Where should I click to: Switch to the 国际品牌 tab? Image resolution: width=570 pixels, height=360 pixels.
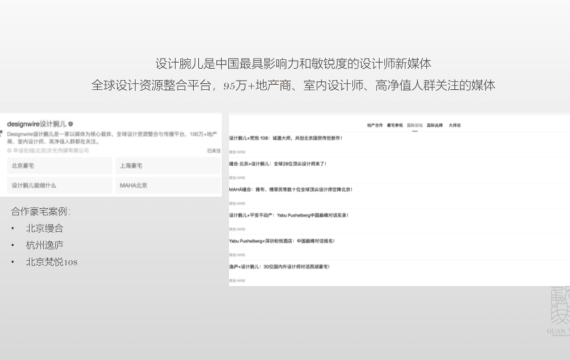[x=435, y=125]
